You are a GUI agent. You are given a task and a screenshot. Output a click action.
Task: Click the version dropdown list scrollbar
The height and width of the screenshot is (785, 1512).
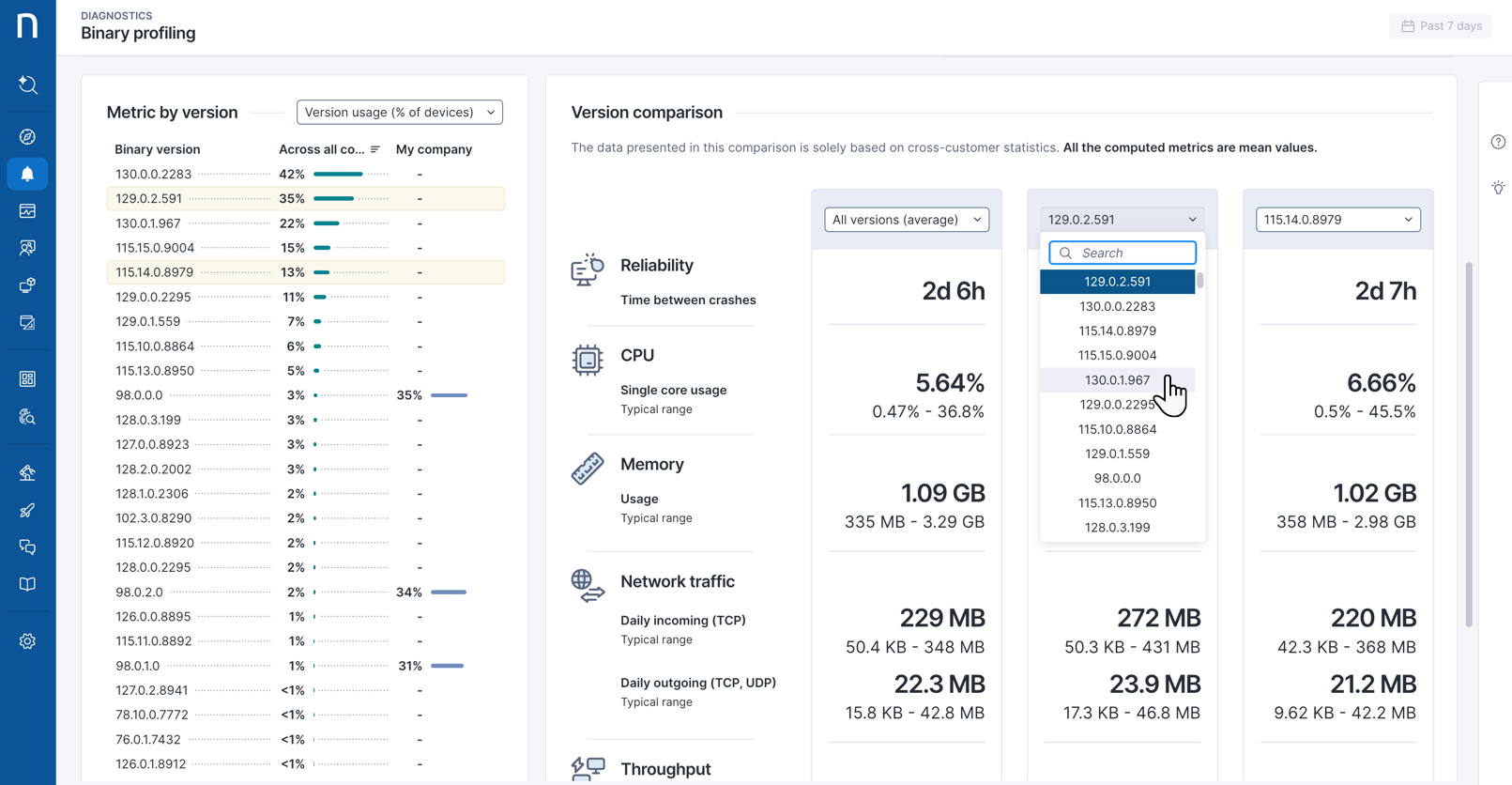1199,282
